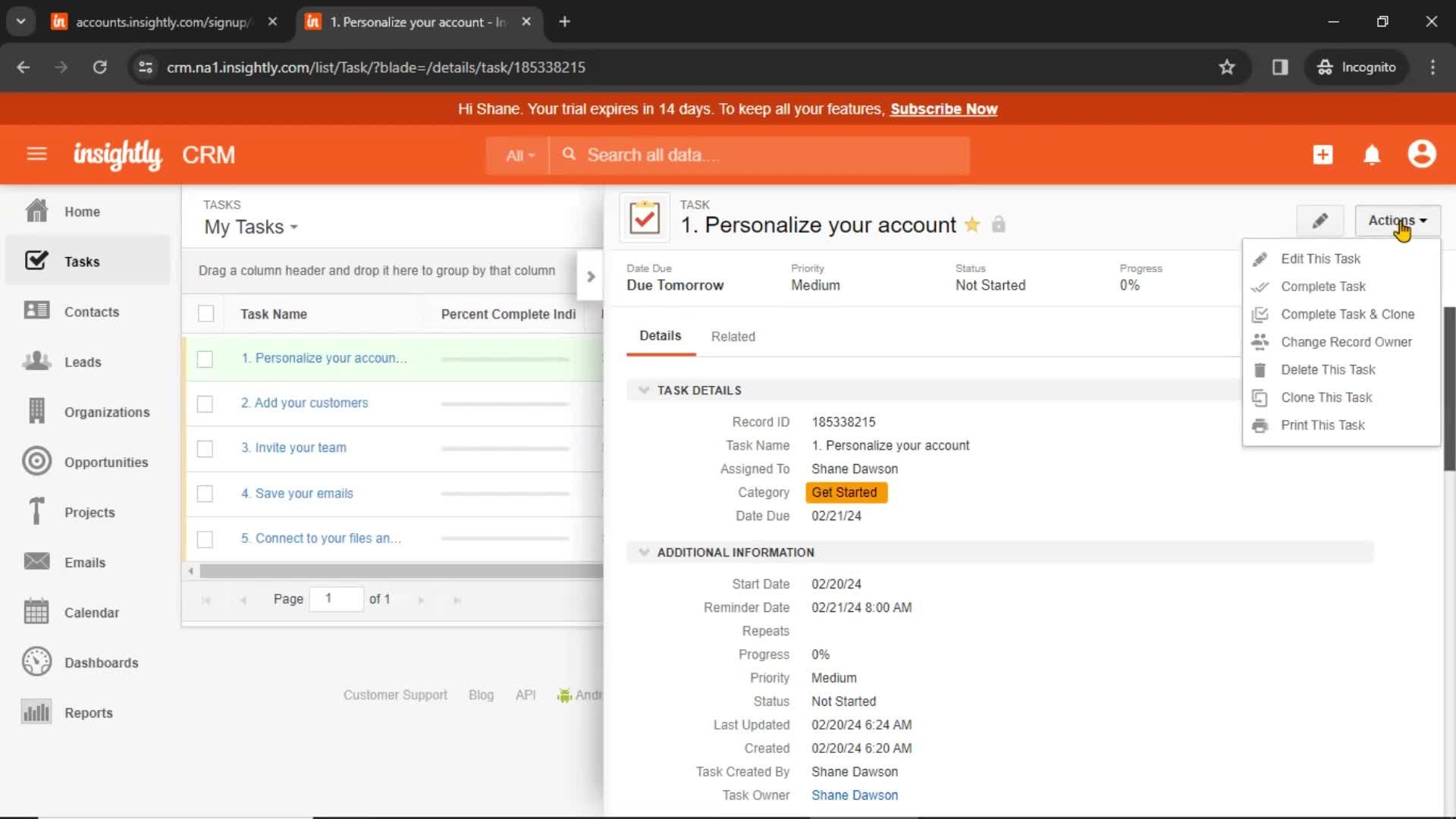1456x819 pixels.
Task: Collapse the Additional Information section
Action: click(644, 552)
